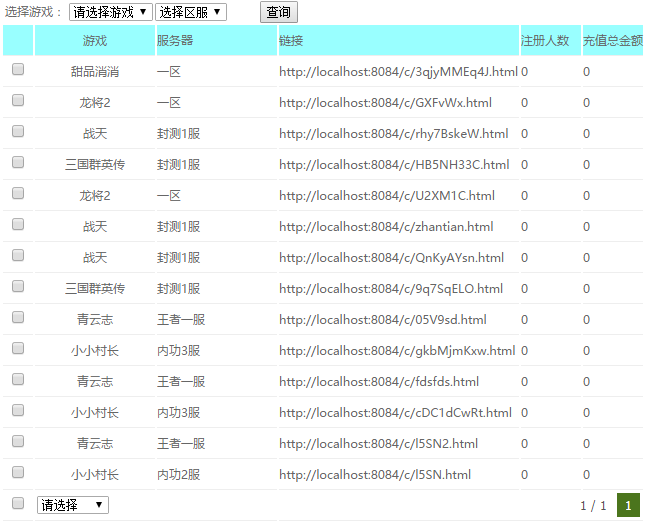
Task: Tick the 05V9sd.html row checkbox
Action: pyautogui.click(x=18, y=317)
